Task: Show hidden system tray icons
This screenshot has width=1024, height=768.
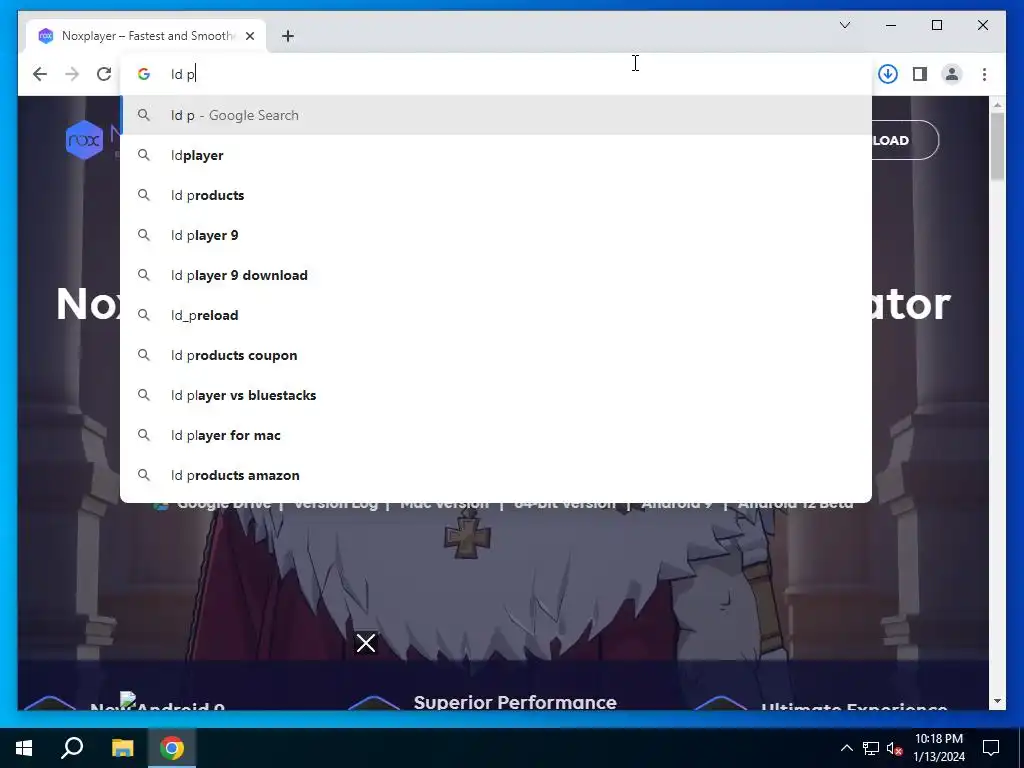Action: point(846,748)
